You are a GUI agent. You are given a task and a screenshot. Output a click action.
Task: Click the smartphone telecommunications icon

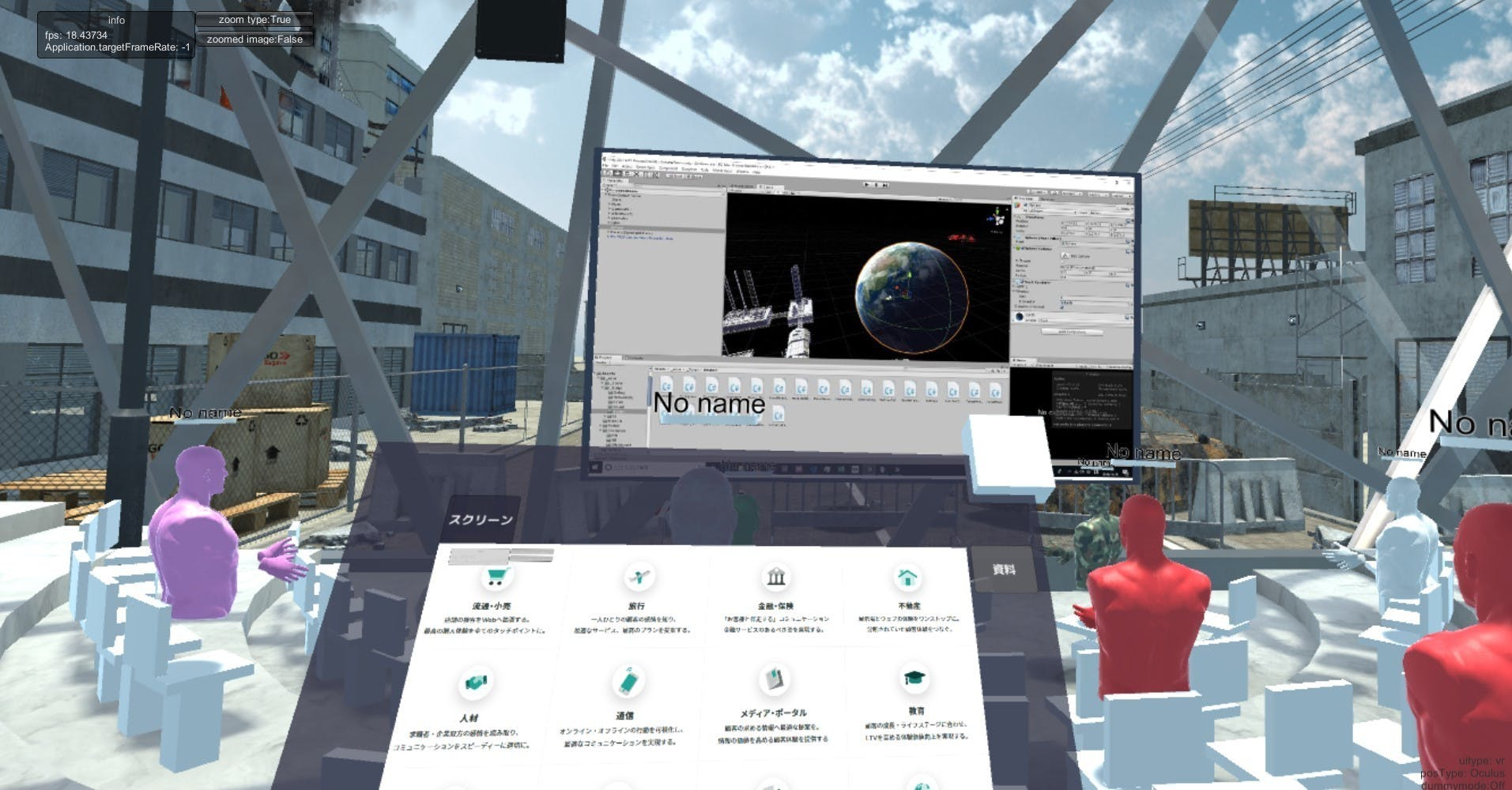point(628,681)
